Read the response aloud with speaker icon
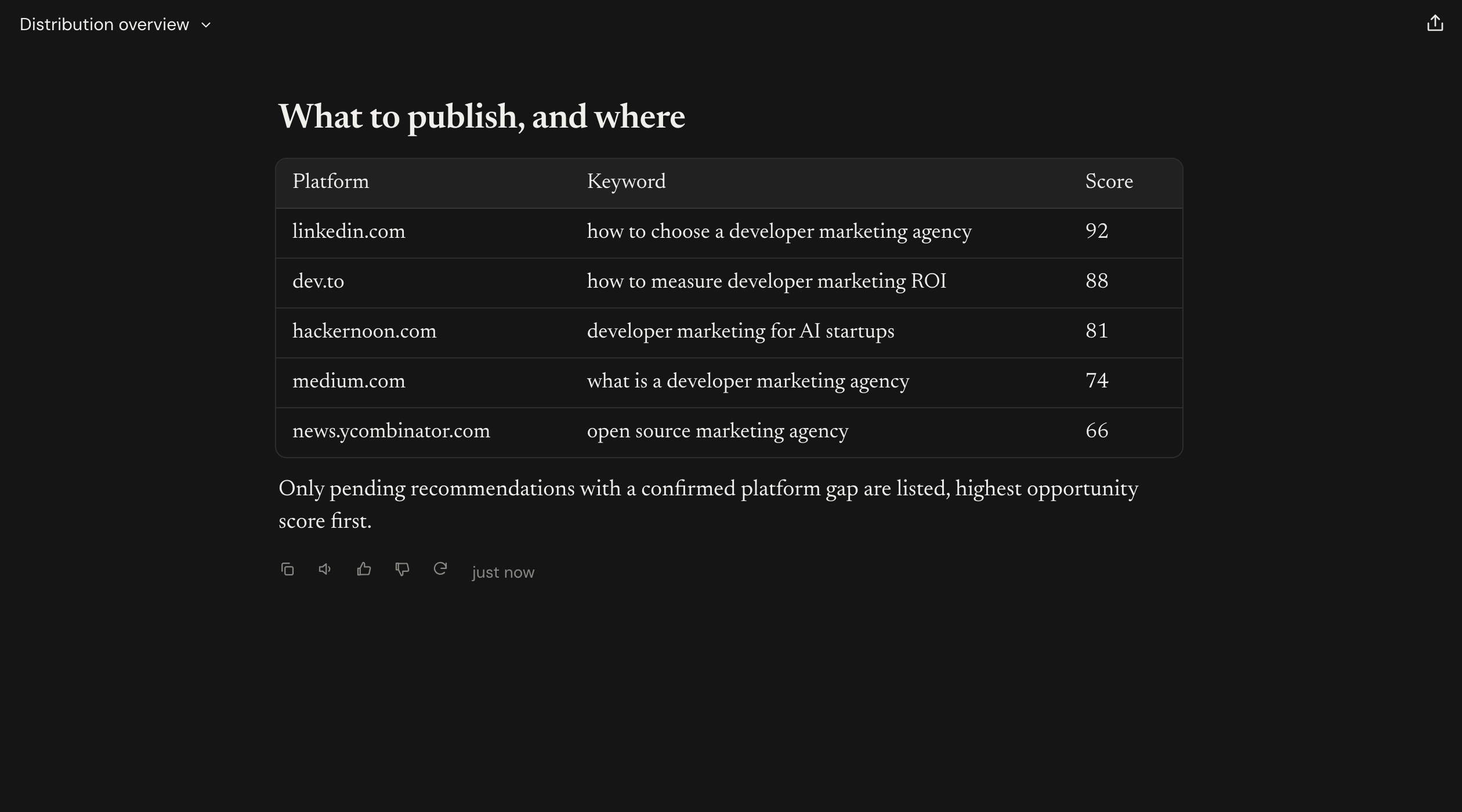Screen dimensions: 1462x812 point(325,569)
